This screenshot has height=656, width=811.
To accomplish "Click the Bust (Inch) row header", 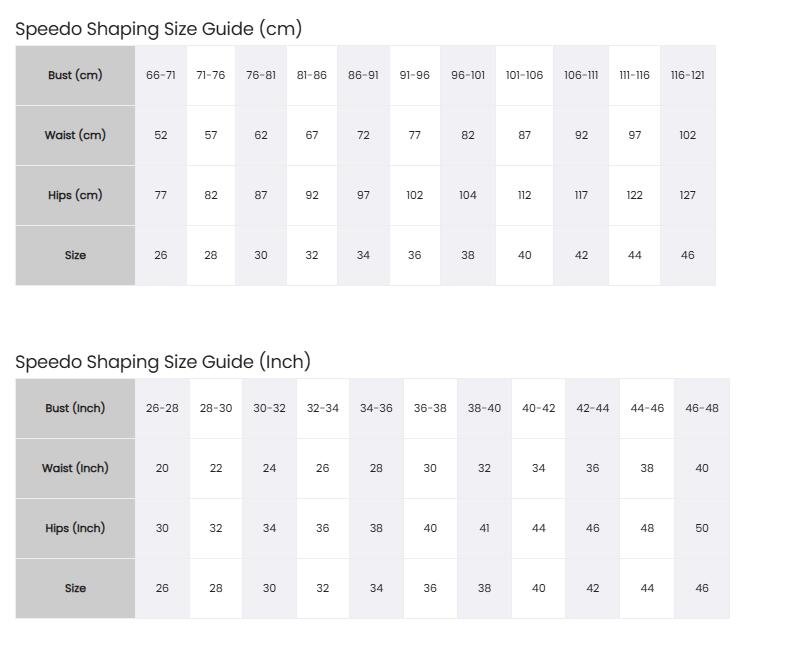I will point(75,408).
